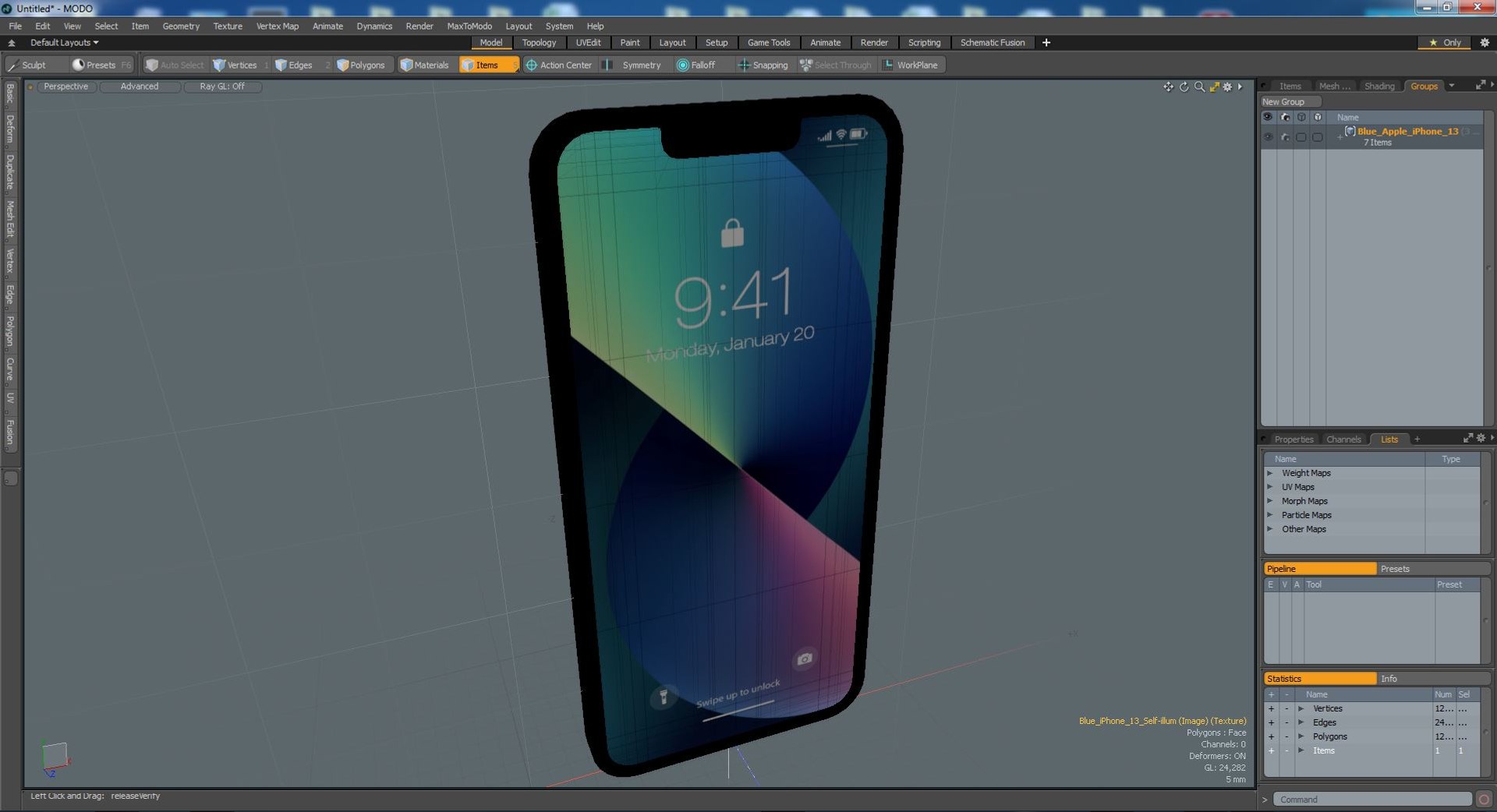The image size is (1497, 812).
Task: Expand the Vertices statistics row
Action: point(1301,708)
